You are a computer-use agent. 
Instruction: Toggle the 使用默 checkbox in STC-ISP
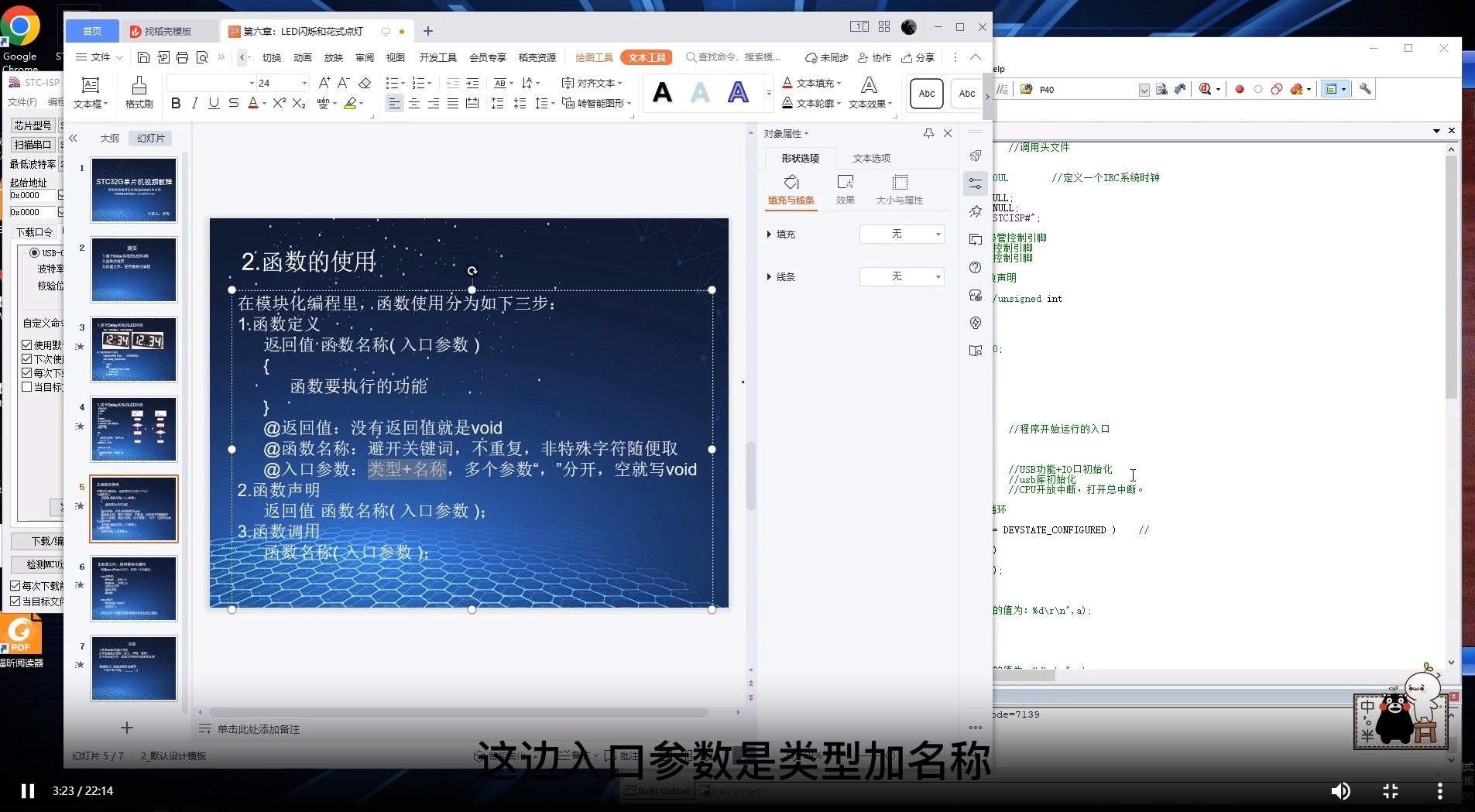[27, 344]
